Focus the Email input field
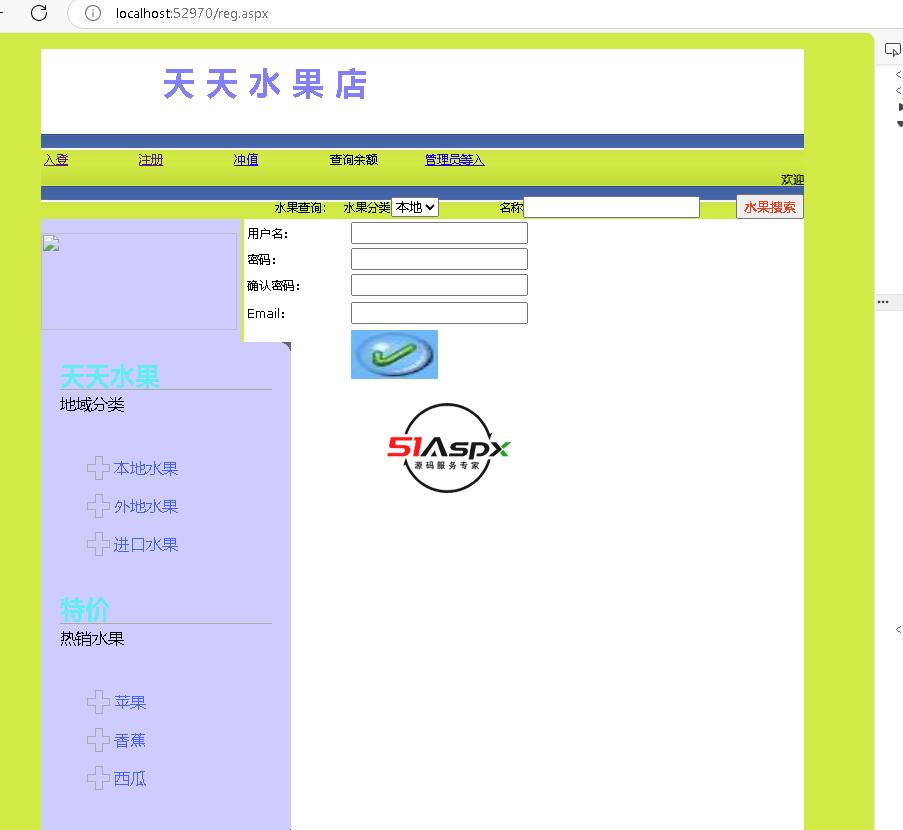The height and width of the screenshot is (830, 903). pos(439,313)
